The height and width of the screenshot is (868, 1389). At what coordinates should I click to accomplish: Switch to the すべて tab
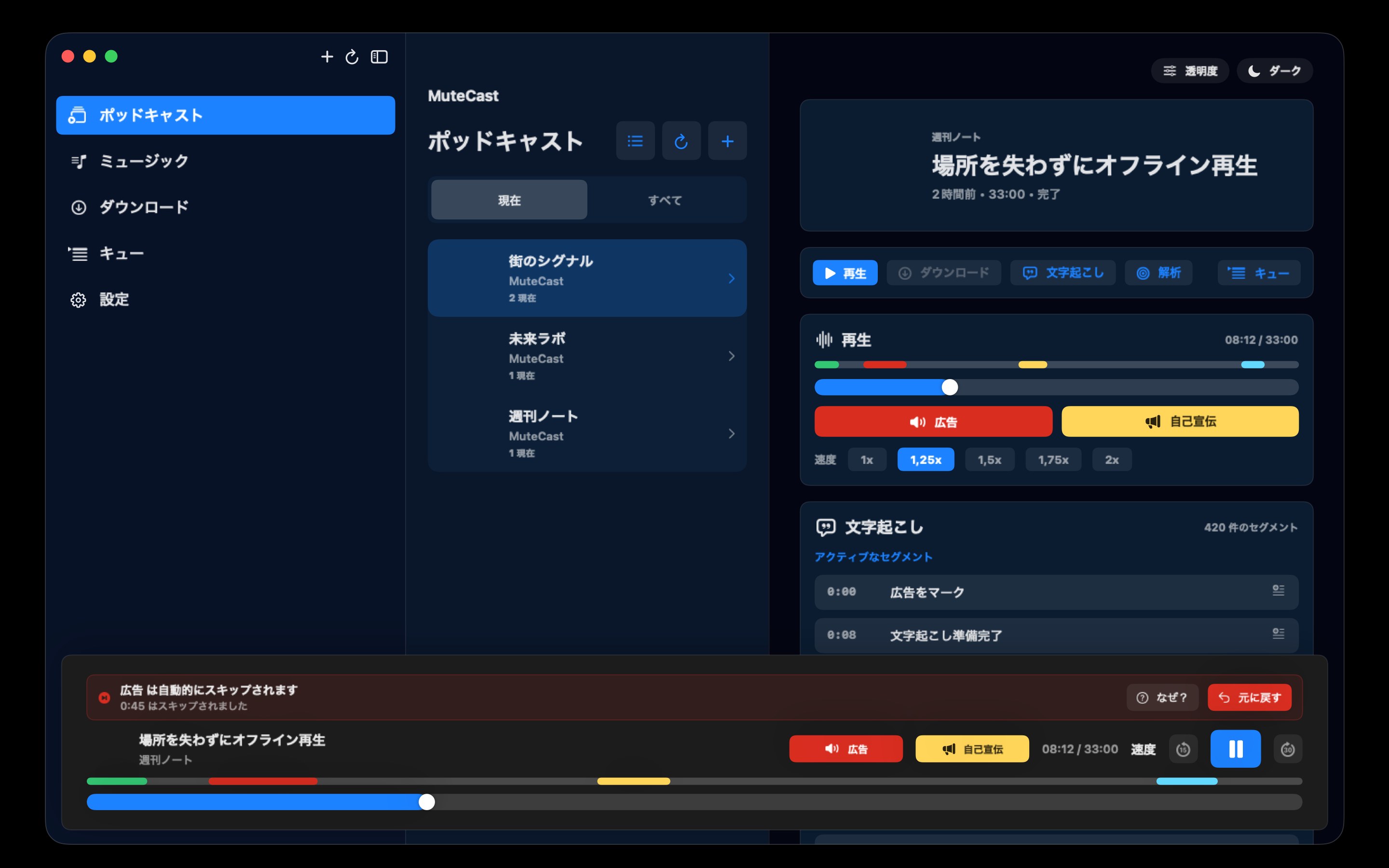tap(665, 200)
